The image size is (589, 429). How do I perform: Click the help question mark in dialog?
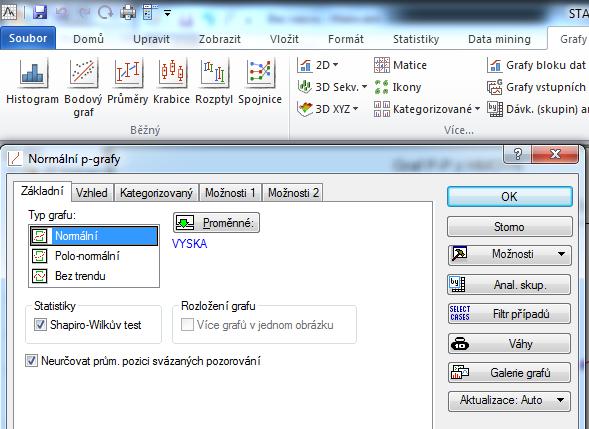coord(517,154)
